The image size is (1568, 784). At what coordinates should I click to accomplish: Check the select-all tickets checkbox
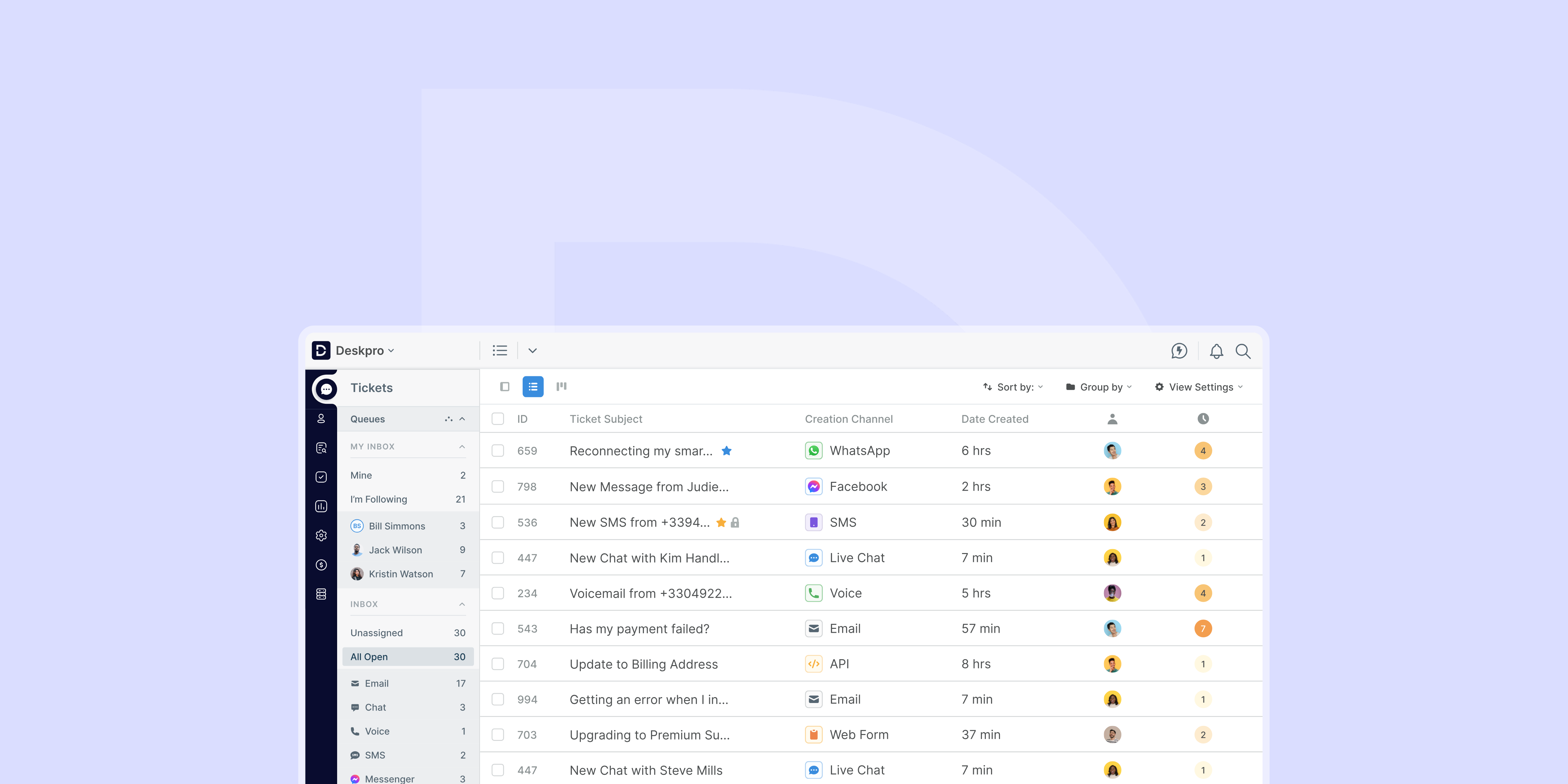[498, 419]
